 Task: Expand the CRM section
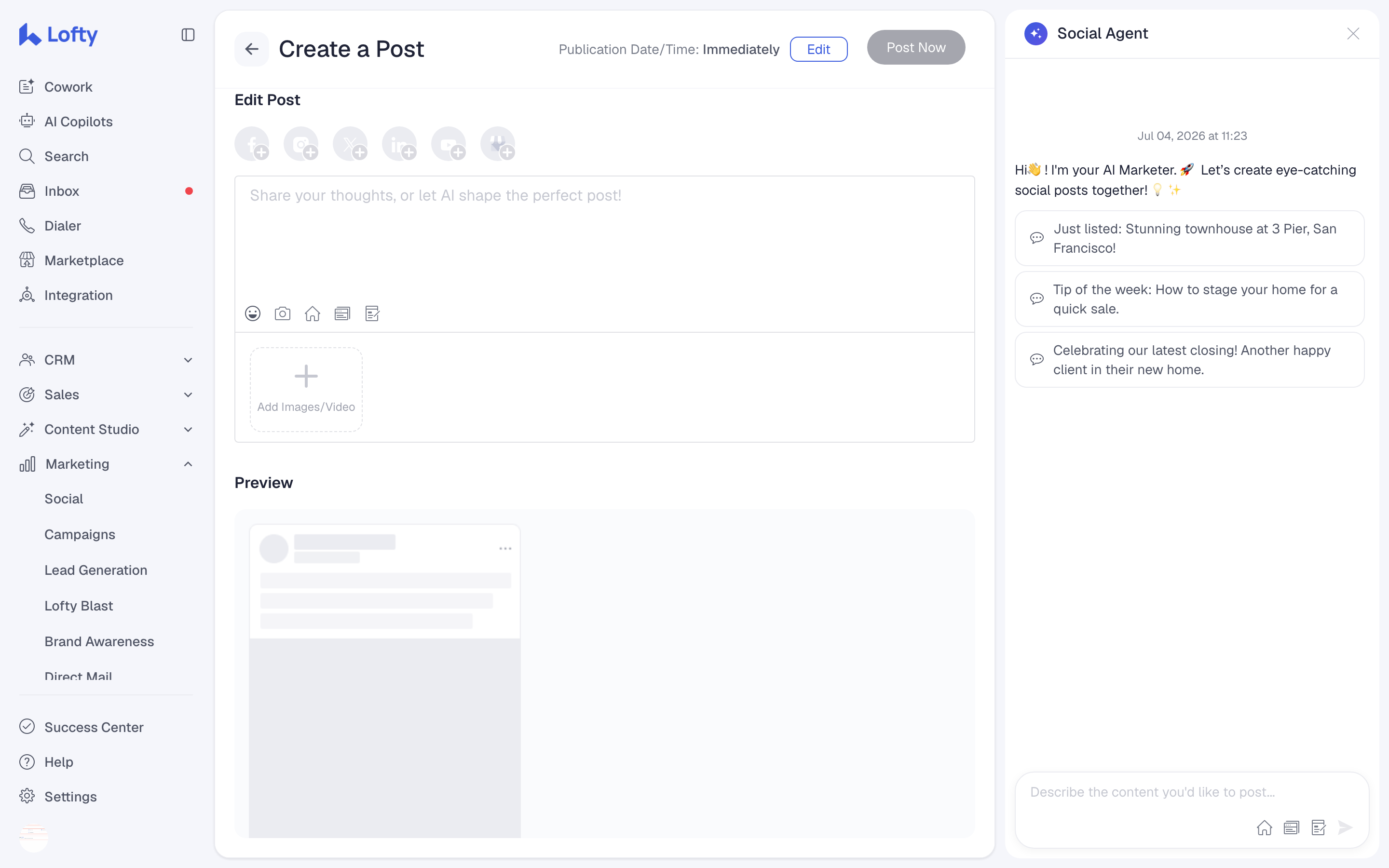tap(106, 360)
